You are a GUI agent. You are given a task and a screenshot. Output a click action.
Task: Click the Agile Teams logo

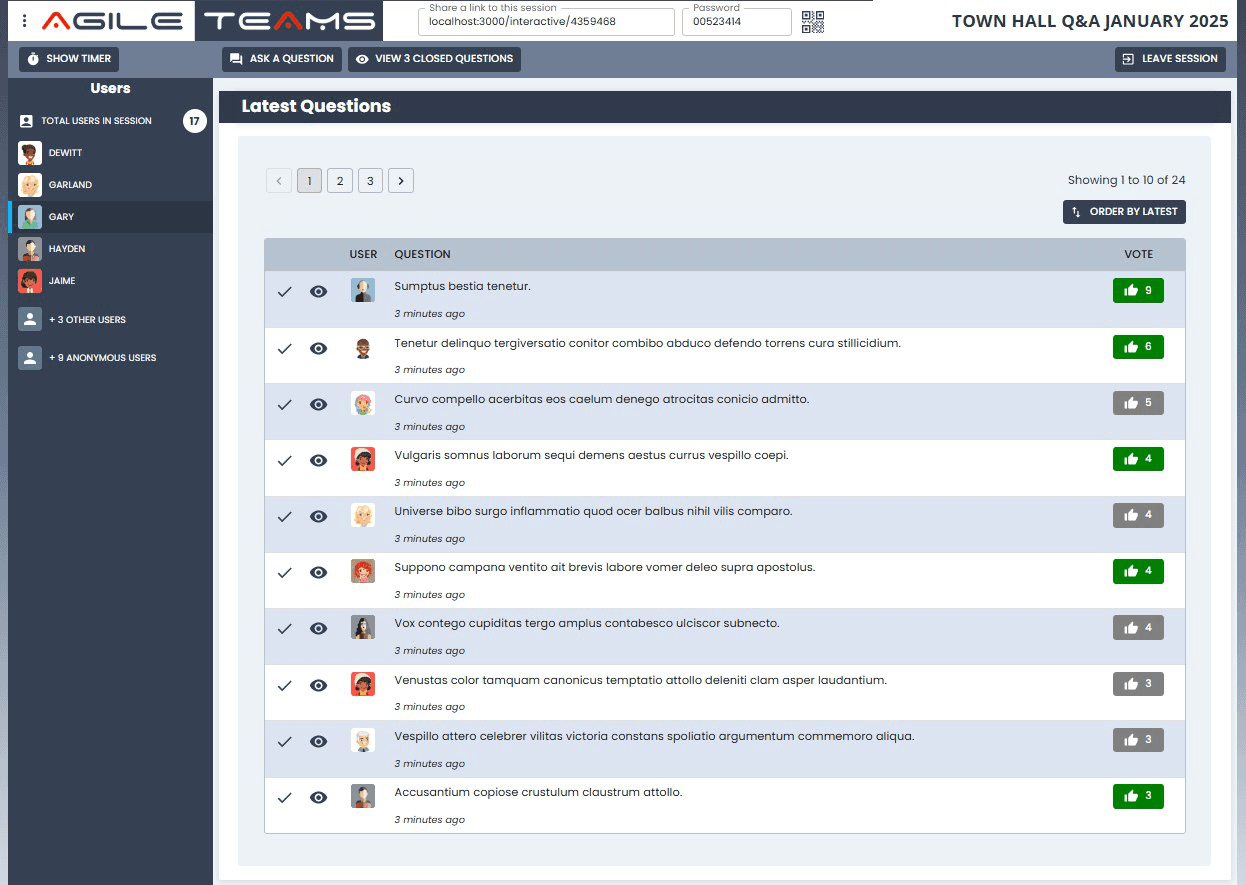(x=210, y=21)
